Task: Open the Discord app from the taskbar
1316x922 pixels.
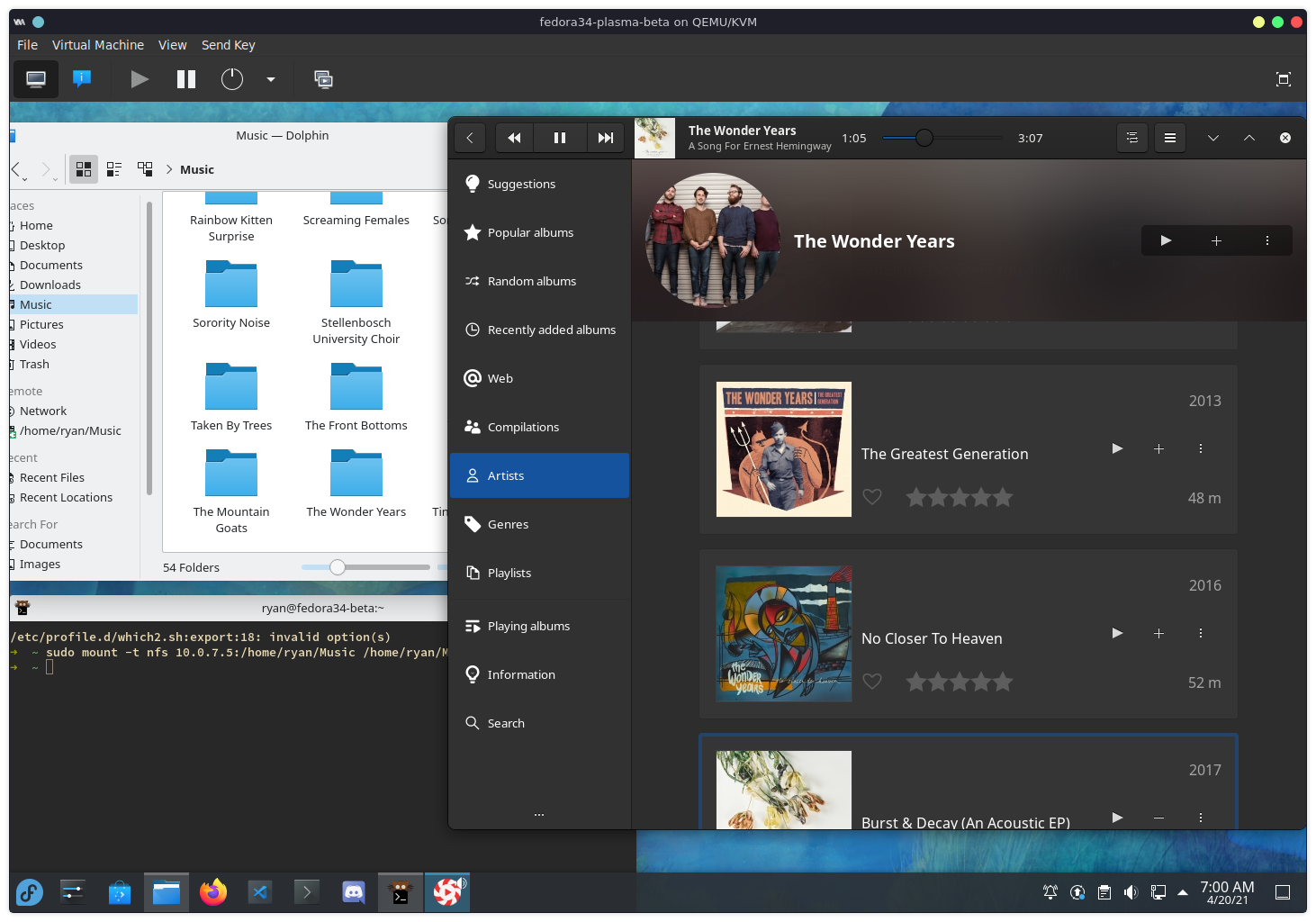Action: coord(354,892)
